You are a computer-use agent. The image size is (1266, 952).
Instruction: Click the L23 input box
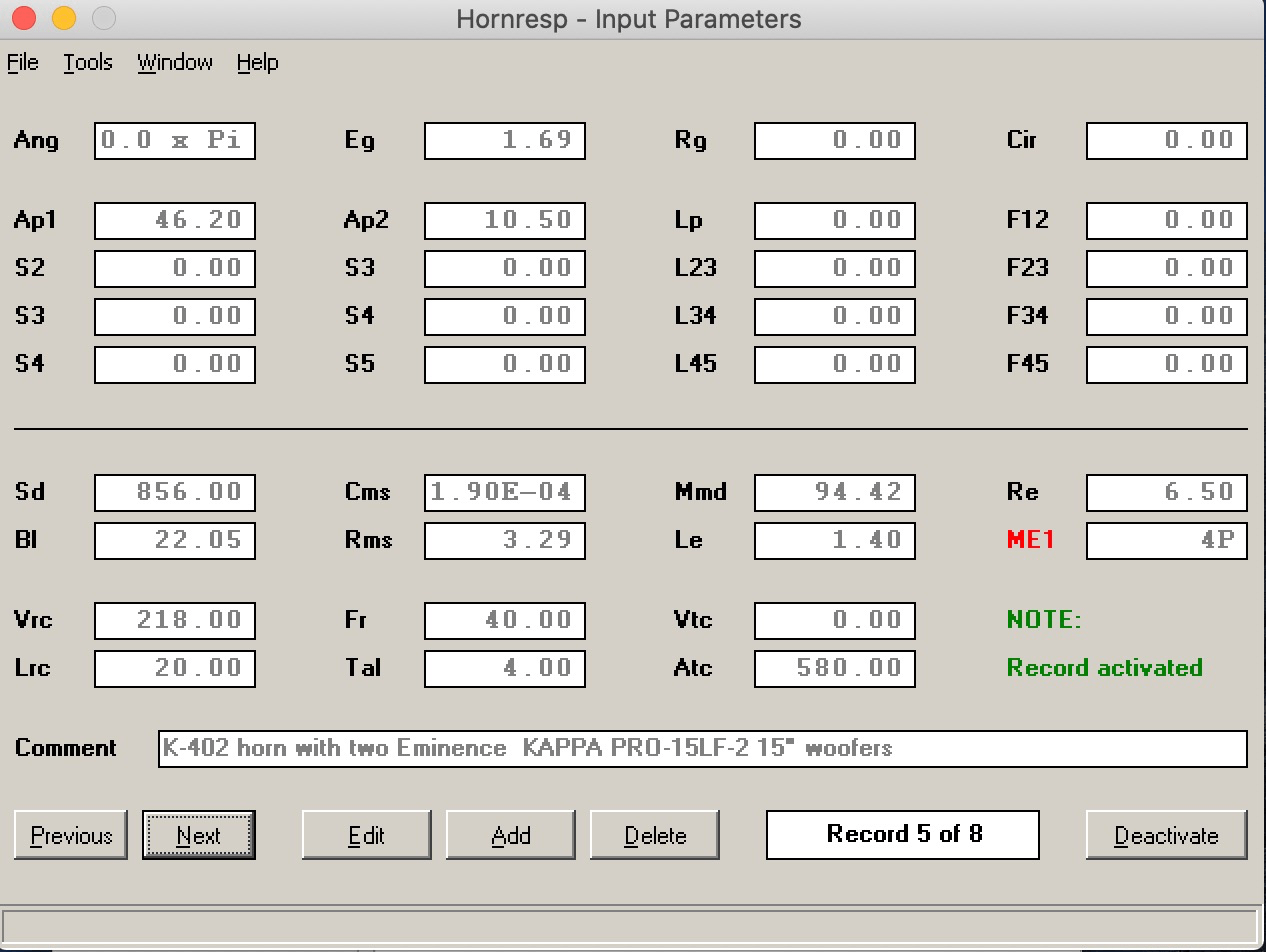(835, 269)
